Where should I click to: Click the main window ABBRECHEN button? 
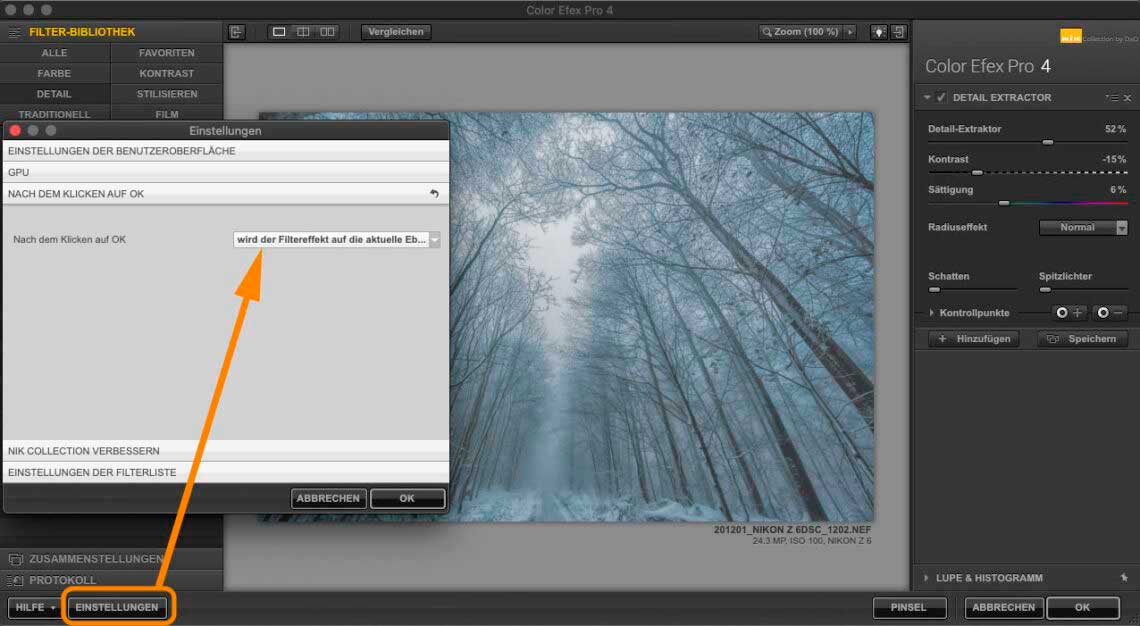(x=1003, y=607)
